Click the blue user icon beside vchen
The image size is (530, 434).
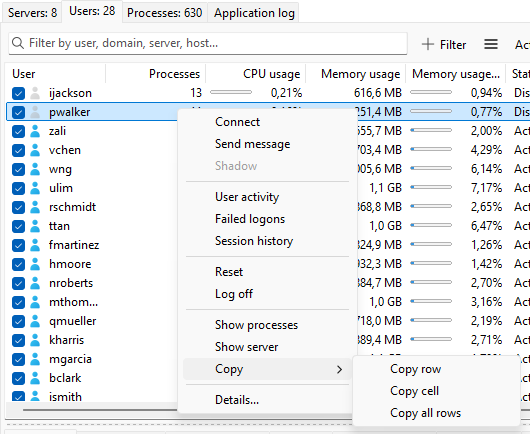[x=35, y=150]
